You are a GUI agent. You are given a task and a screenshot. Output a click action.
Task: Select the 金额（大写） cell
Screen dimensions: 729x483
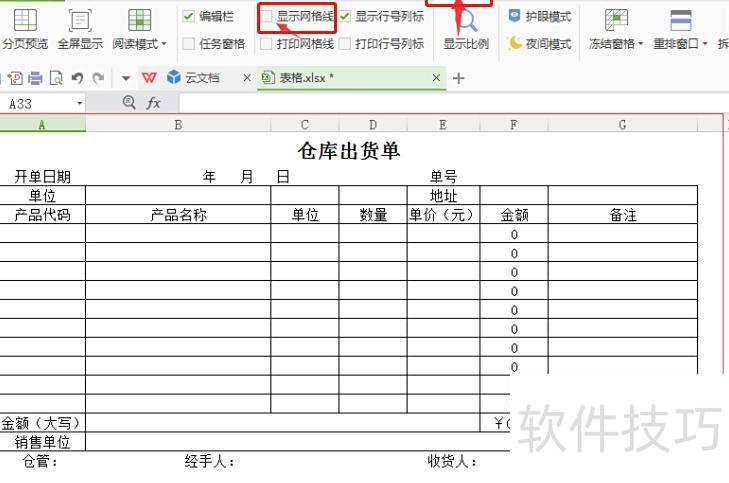pos(42,423)
